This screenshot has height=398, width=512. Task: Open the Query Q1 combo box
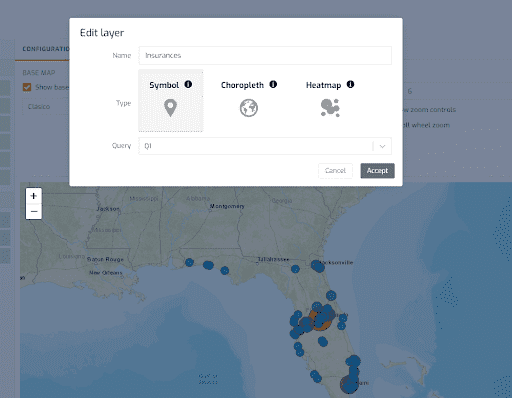pyautogui.click(x=265, y=146)
